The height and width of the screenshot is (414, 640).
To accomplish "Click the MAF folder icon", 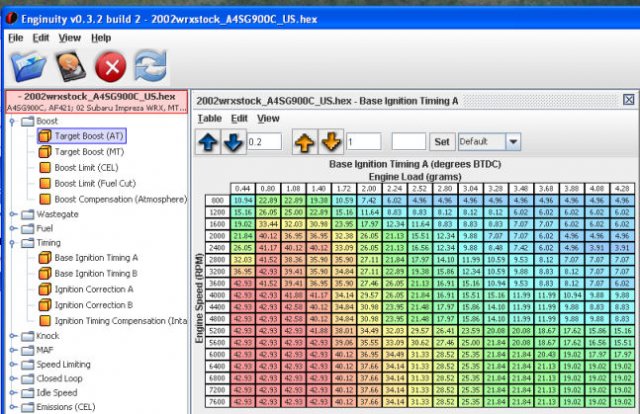I will [x=28, y=350].
